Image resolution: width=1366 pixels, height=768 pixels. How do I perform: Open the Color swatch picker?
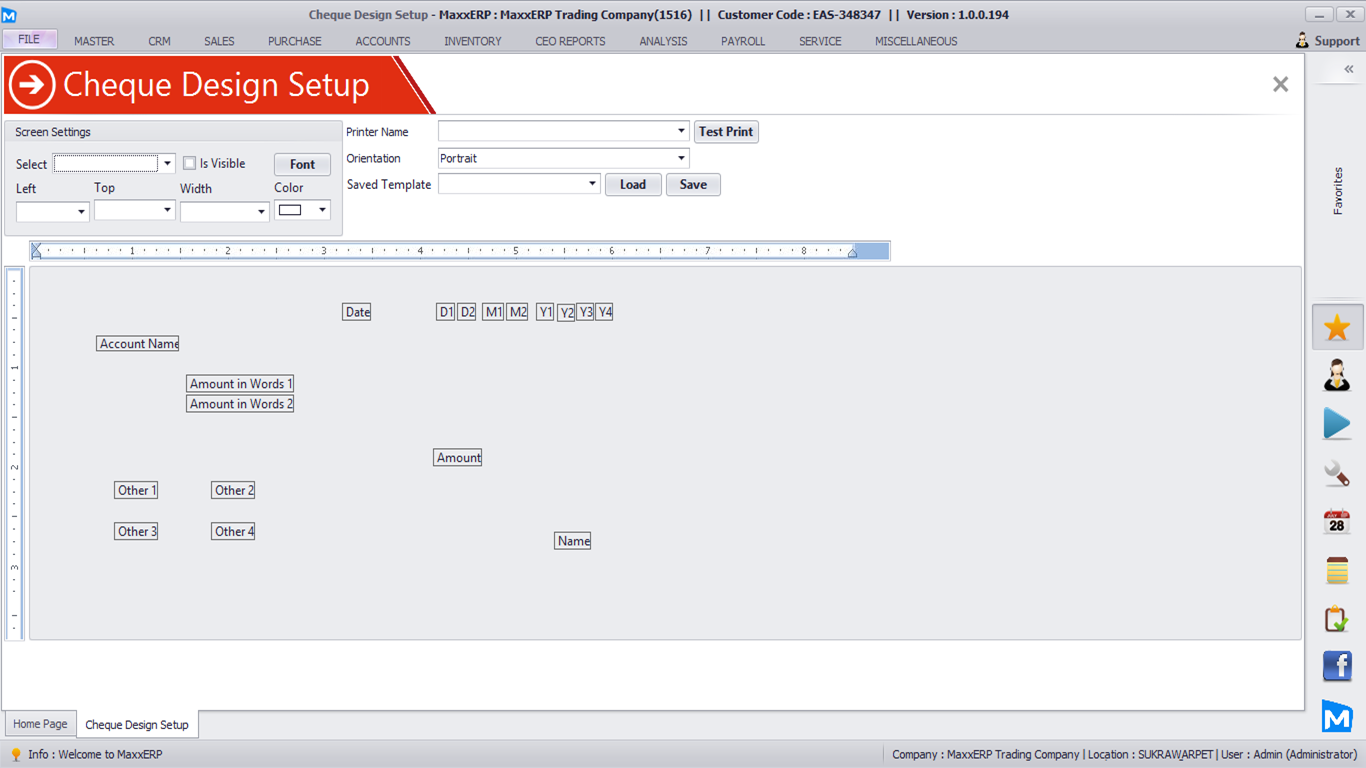[303, 210]
